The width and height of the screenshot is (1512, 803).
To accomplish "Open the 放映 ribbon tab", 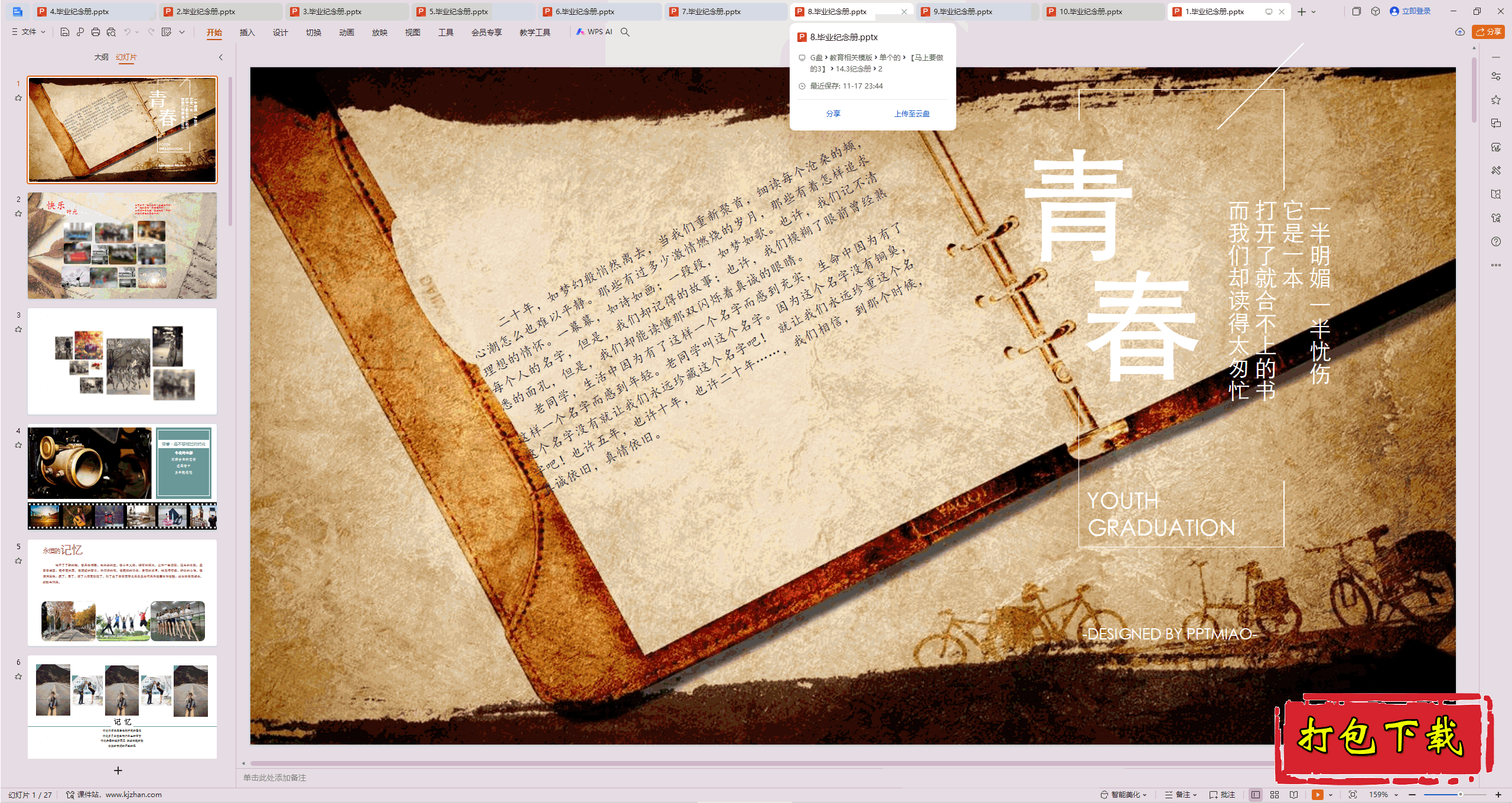I will pyautogui.click(x=379, y=32).
